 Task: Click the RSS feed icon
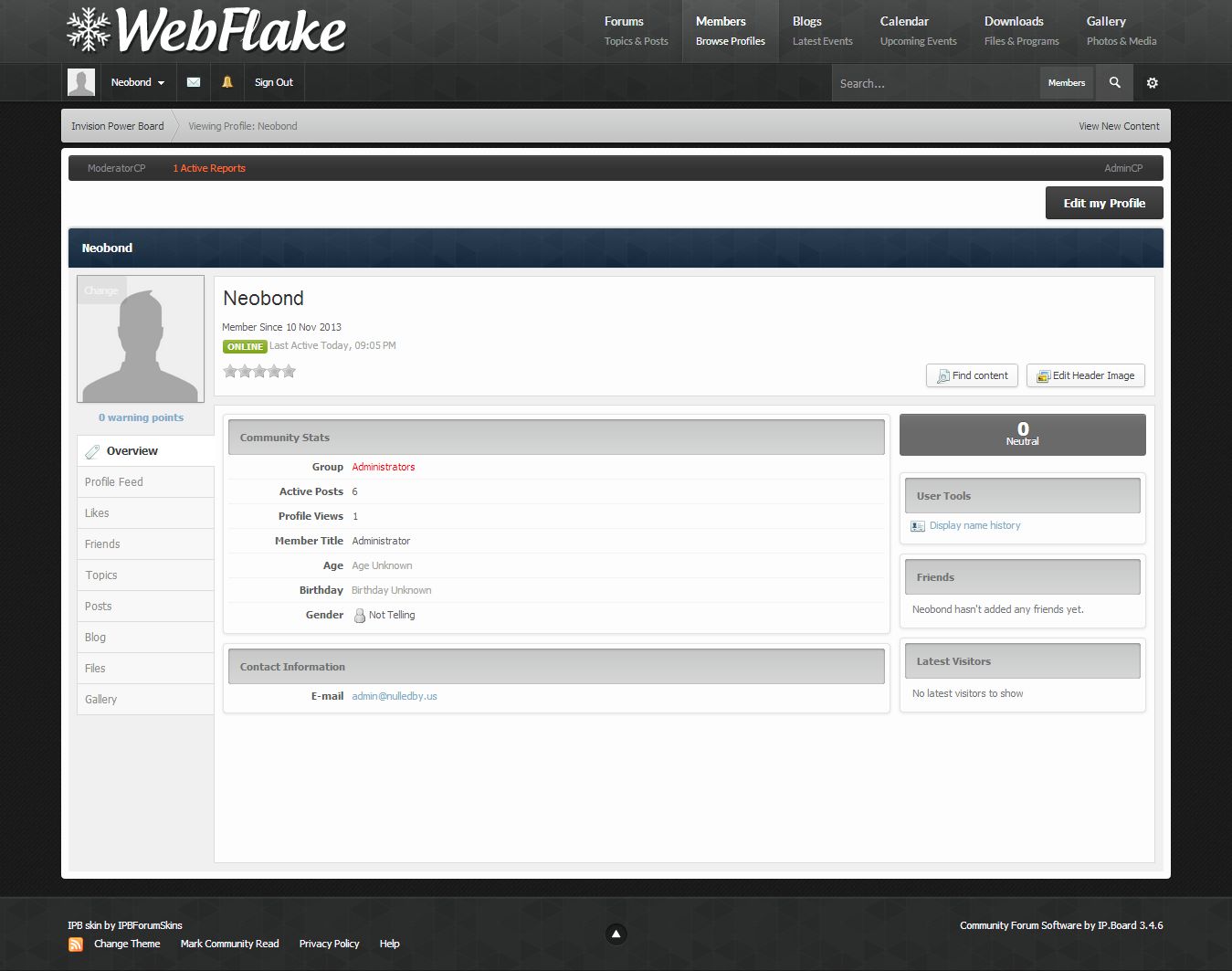76,945
